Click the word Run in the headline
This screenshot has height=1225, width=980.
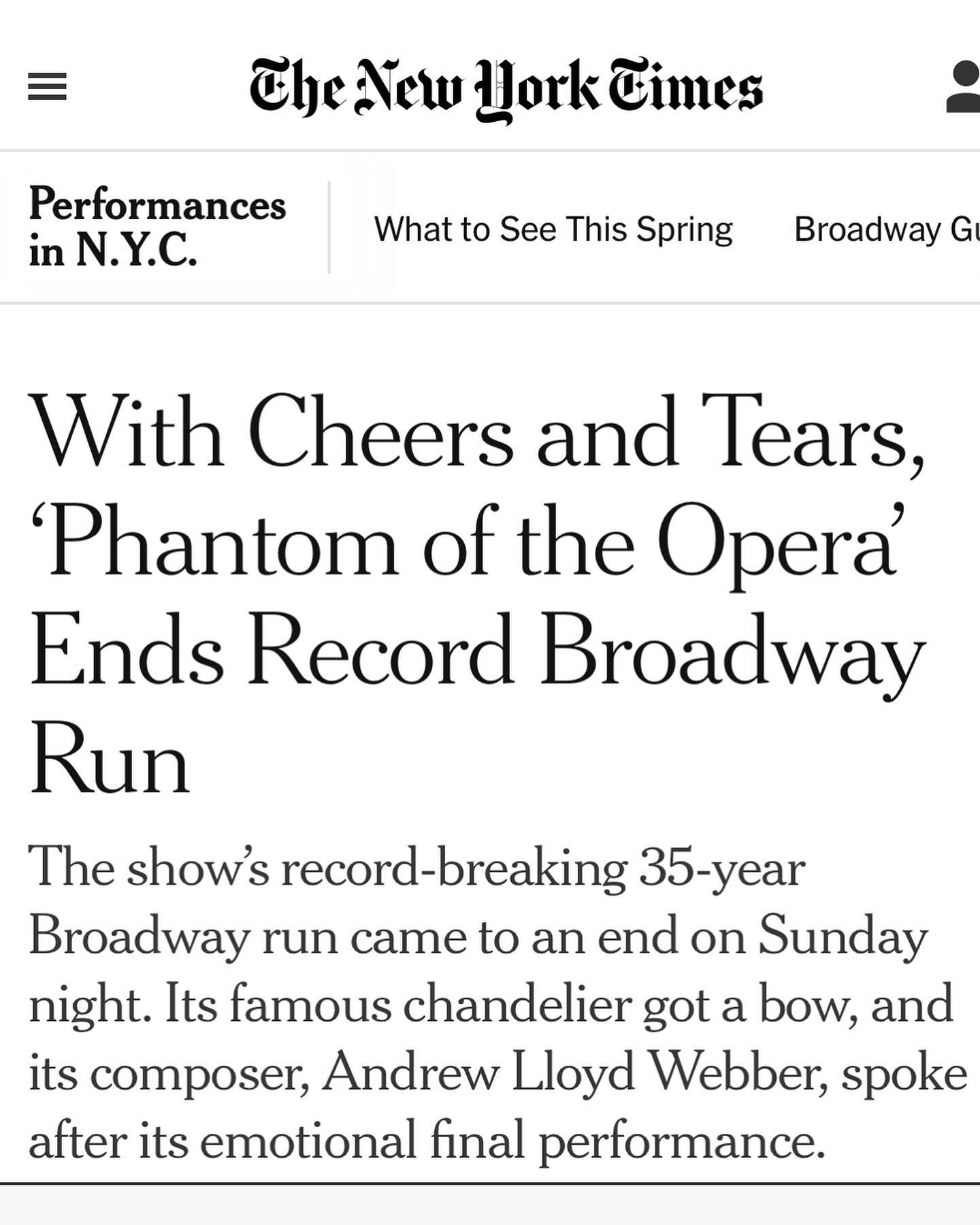coord(110,757)
